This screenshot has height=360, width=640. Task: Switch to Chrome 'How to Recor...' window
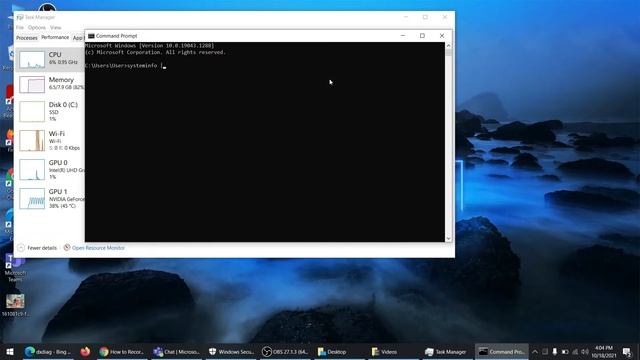point(122,351)
